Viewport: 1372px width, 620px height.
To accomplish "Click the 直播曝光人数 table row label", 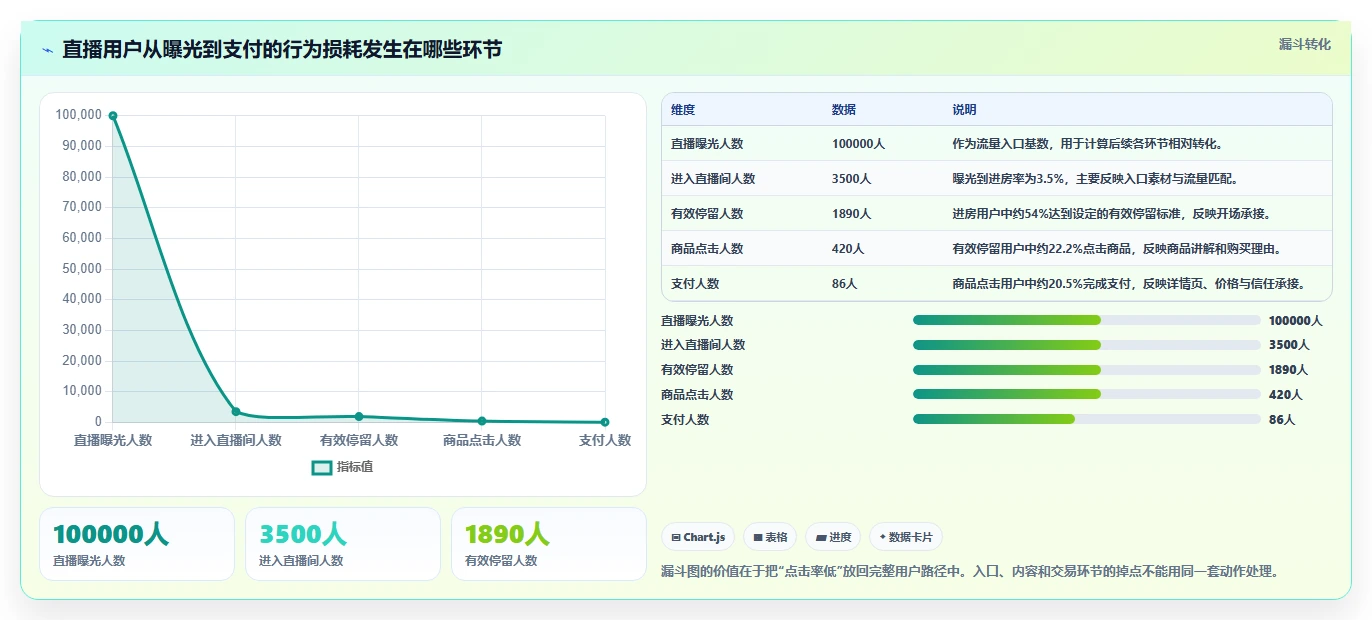I will [x=707, y=144].
